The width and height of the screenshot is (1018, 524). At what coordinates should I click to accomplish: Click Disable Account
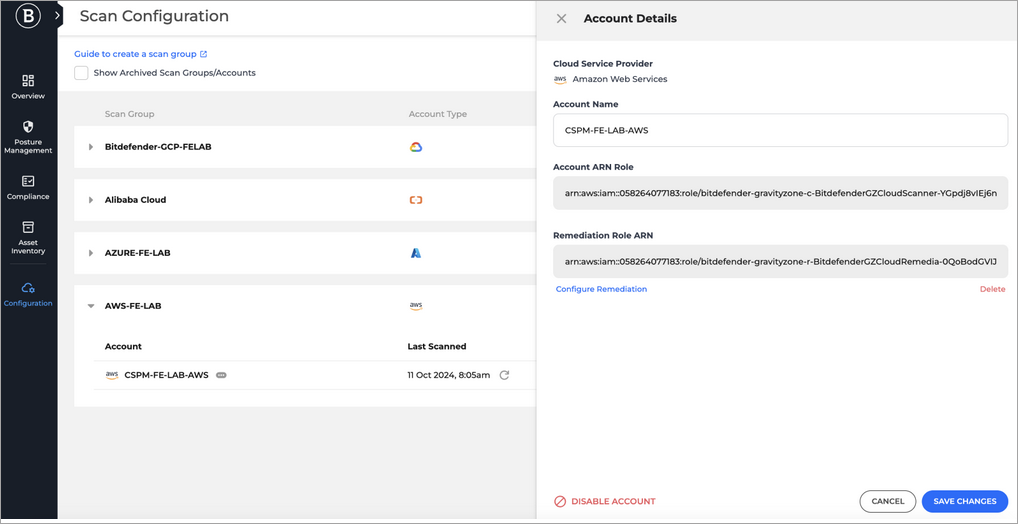[x=604, y=501]
